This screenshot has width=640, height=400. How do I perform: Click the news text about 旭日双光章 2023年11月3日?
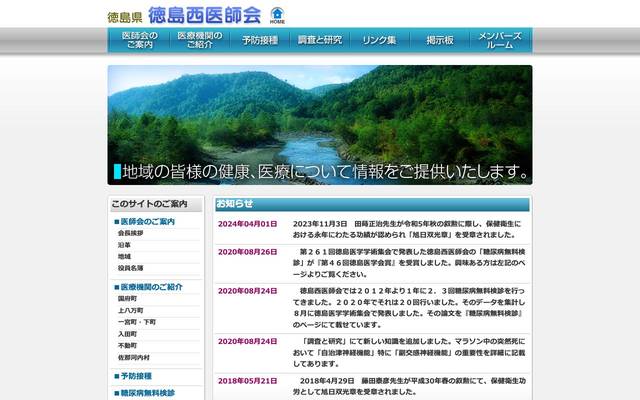click(407, 229)
